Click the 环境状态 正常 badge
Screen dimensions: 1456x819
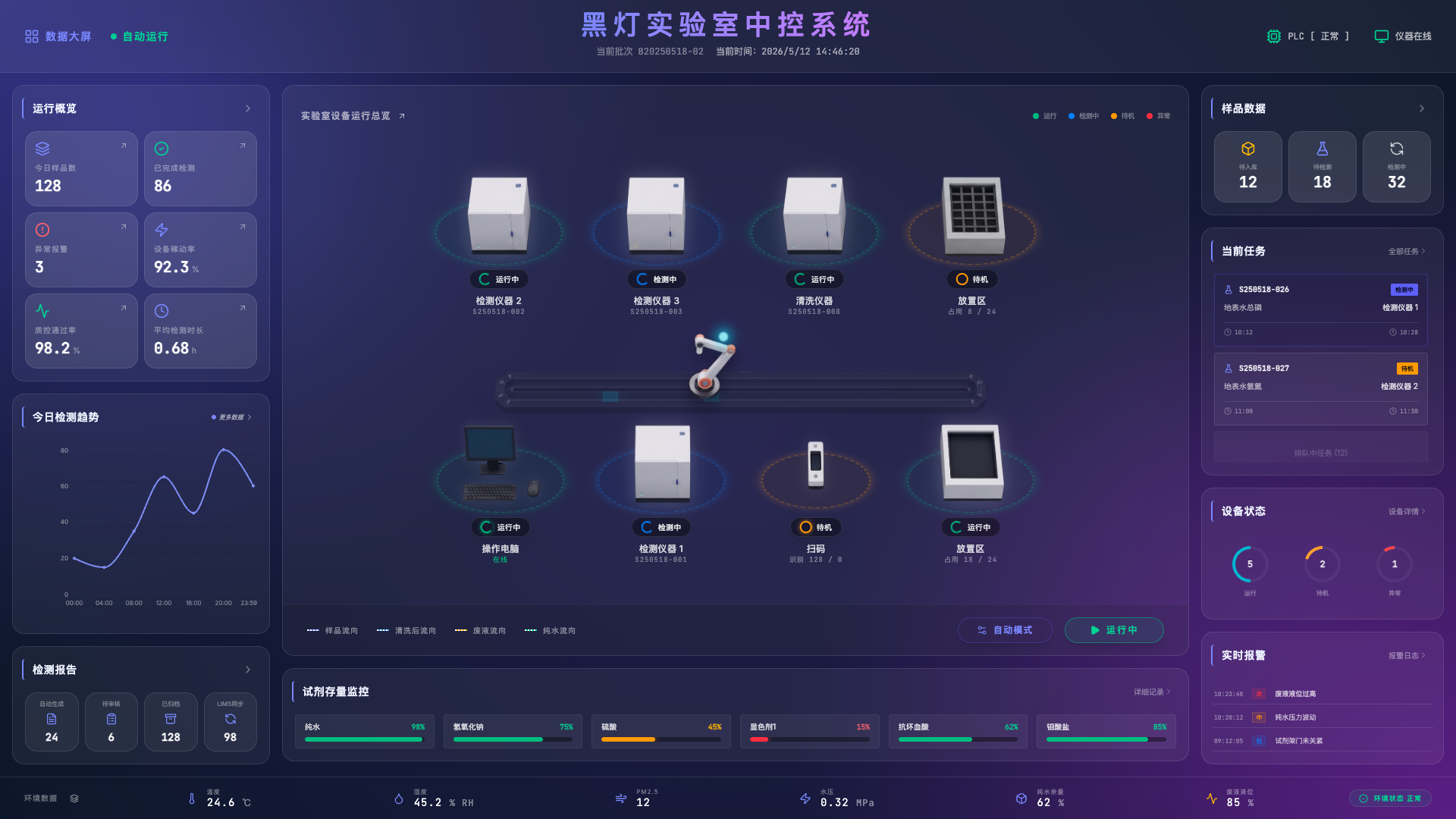pos(1390,799)
